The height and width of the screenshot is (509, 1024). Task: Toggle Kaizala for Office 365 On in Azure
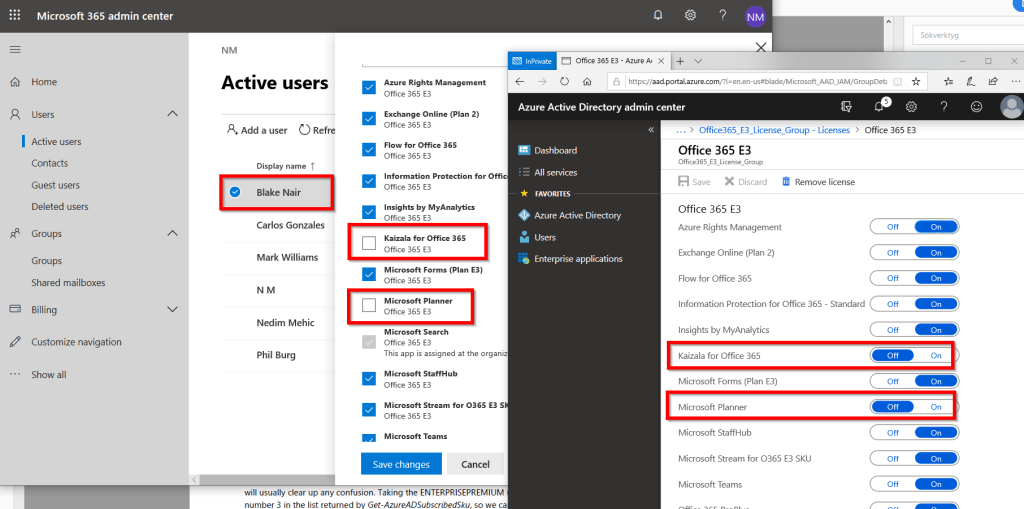point(936,355)
